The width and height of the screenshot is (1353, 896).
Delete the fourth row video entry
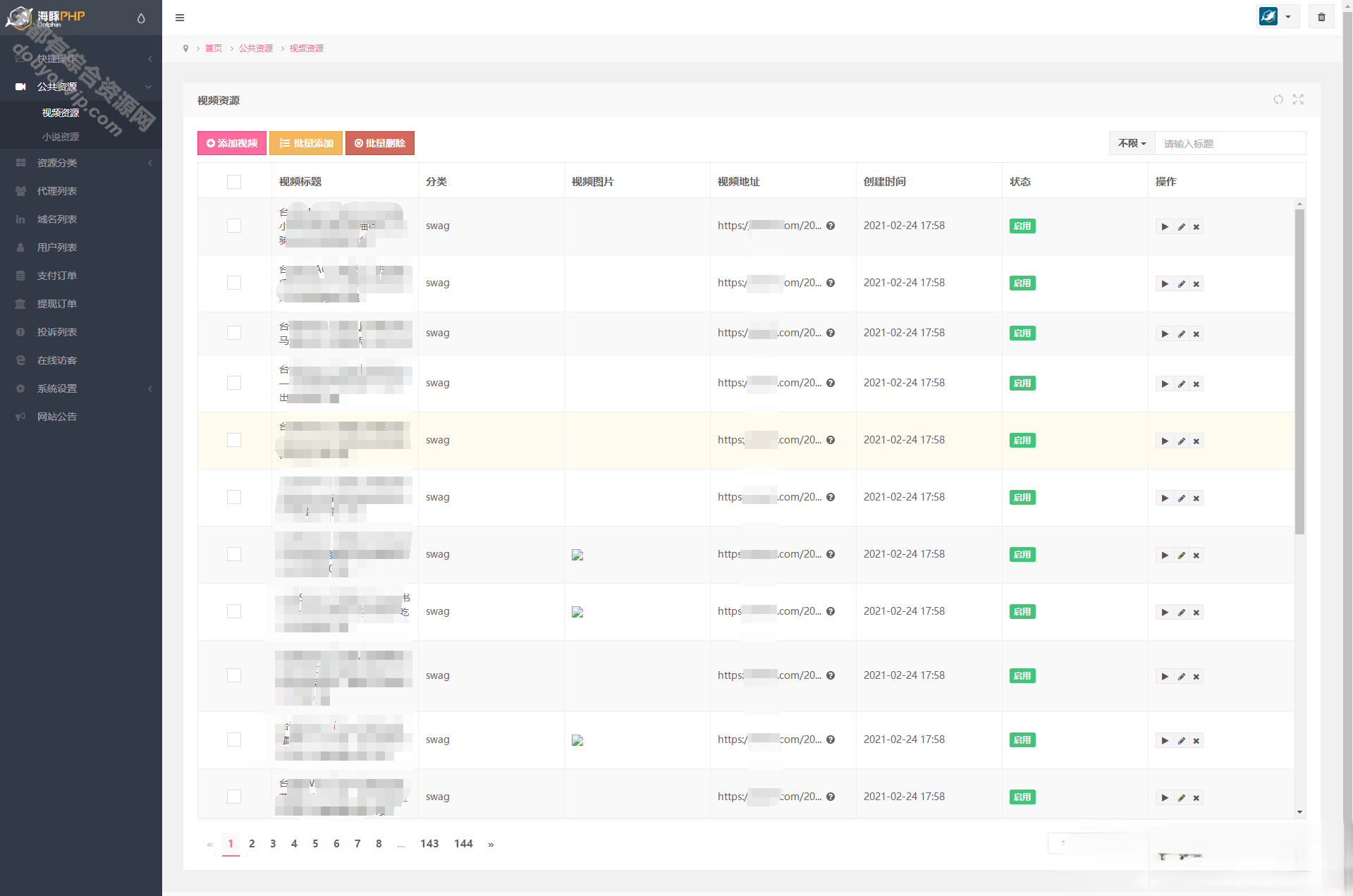tap(1196, 384)
